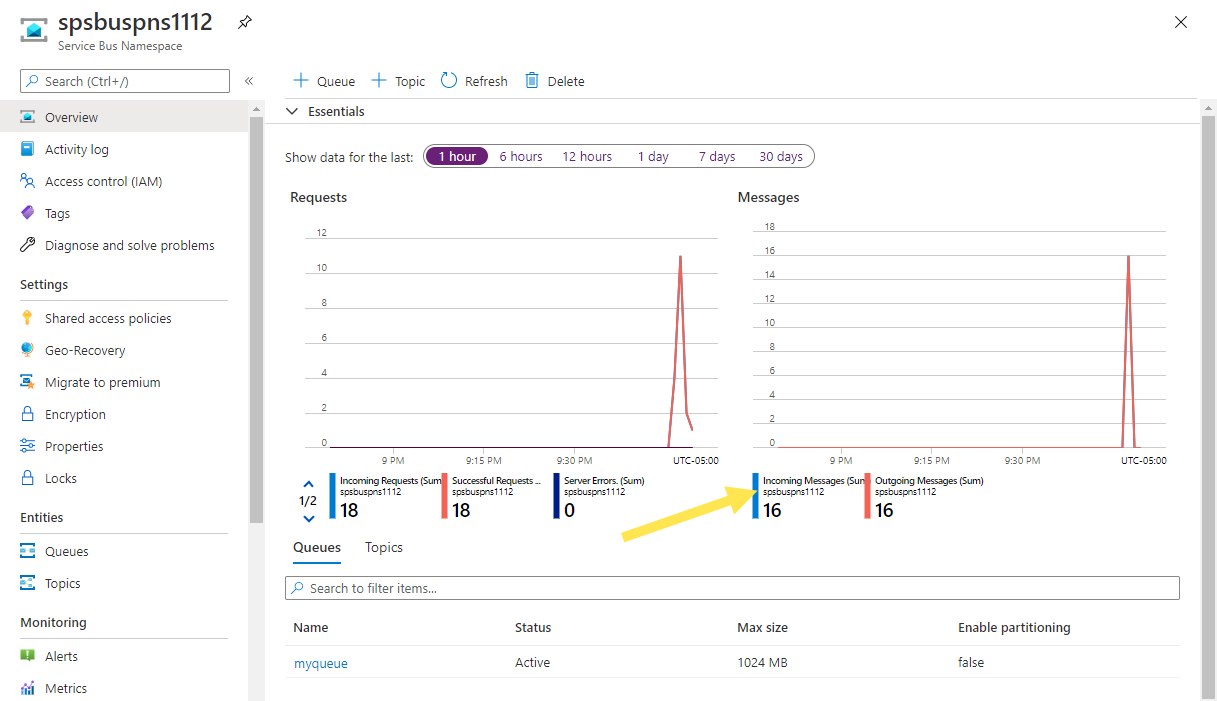1217x701 pixels.
Task: Switch to the Topics tab
Action: (383, 547)
